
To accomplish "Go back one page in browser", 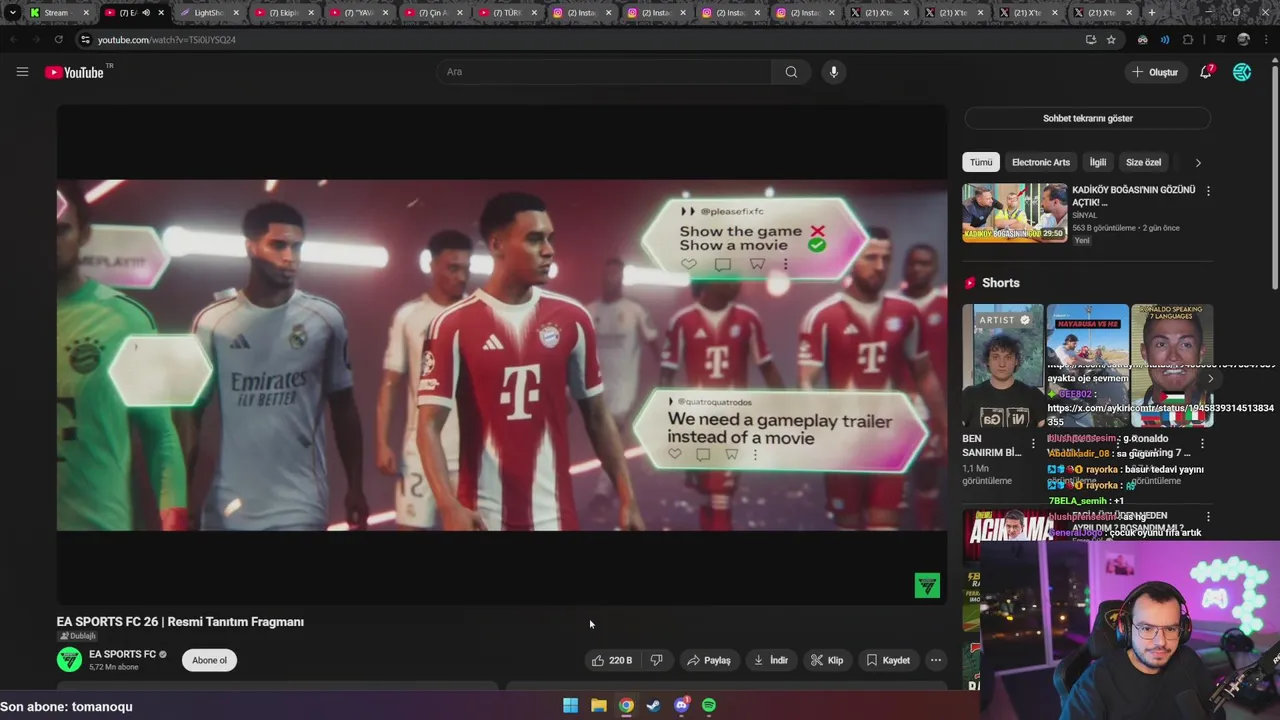I will tap(13, 40).
